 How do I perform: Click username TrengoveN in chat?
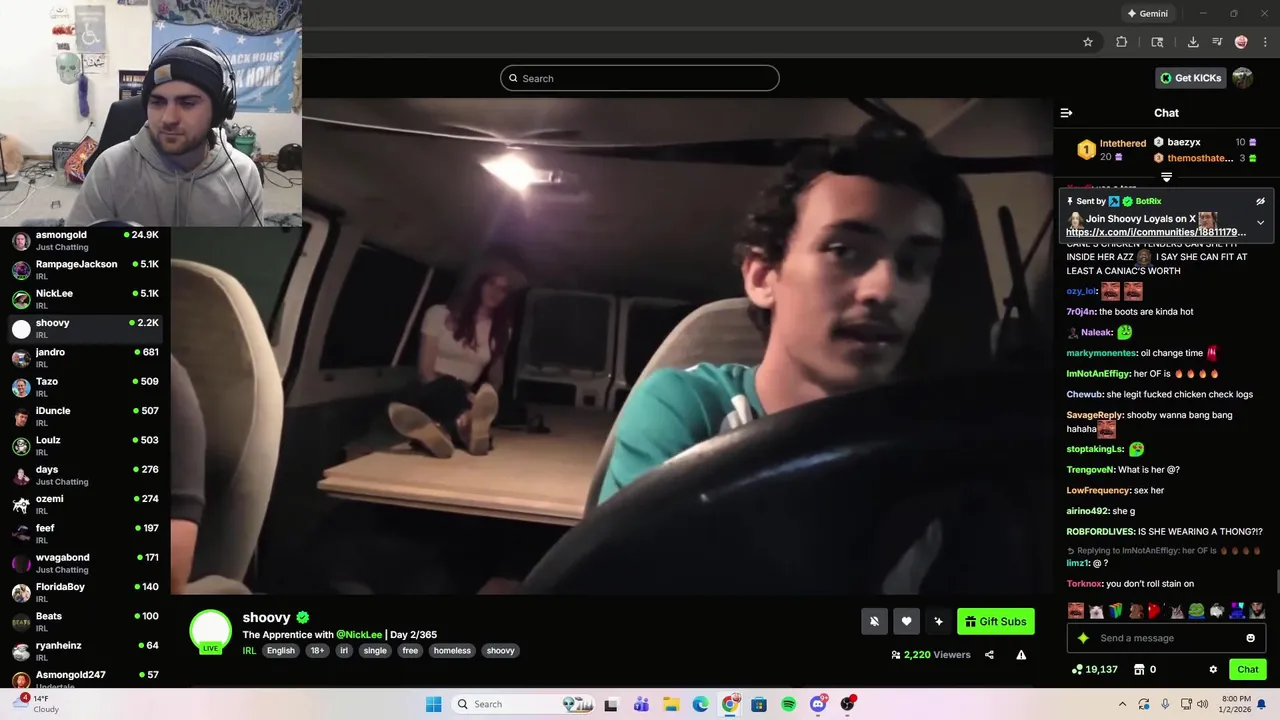(x=1090, y=470)
